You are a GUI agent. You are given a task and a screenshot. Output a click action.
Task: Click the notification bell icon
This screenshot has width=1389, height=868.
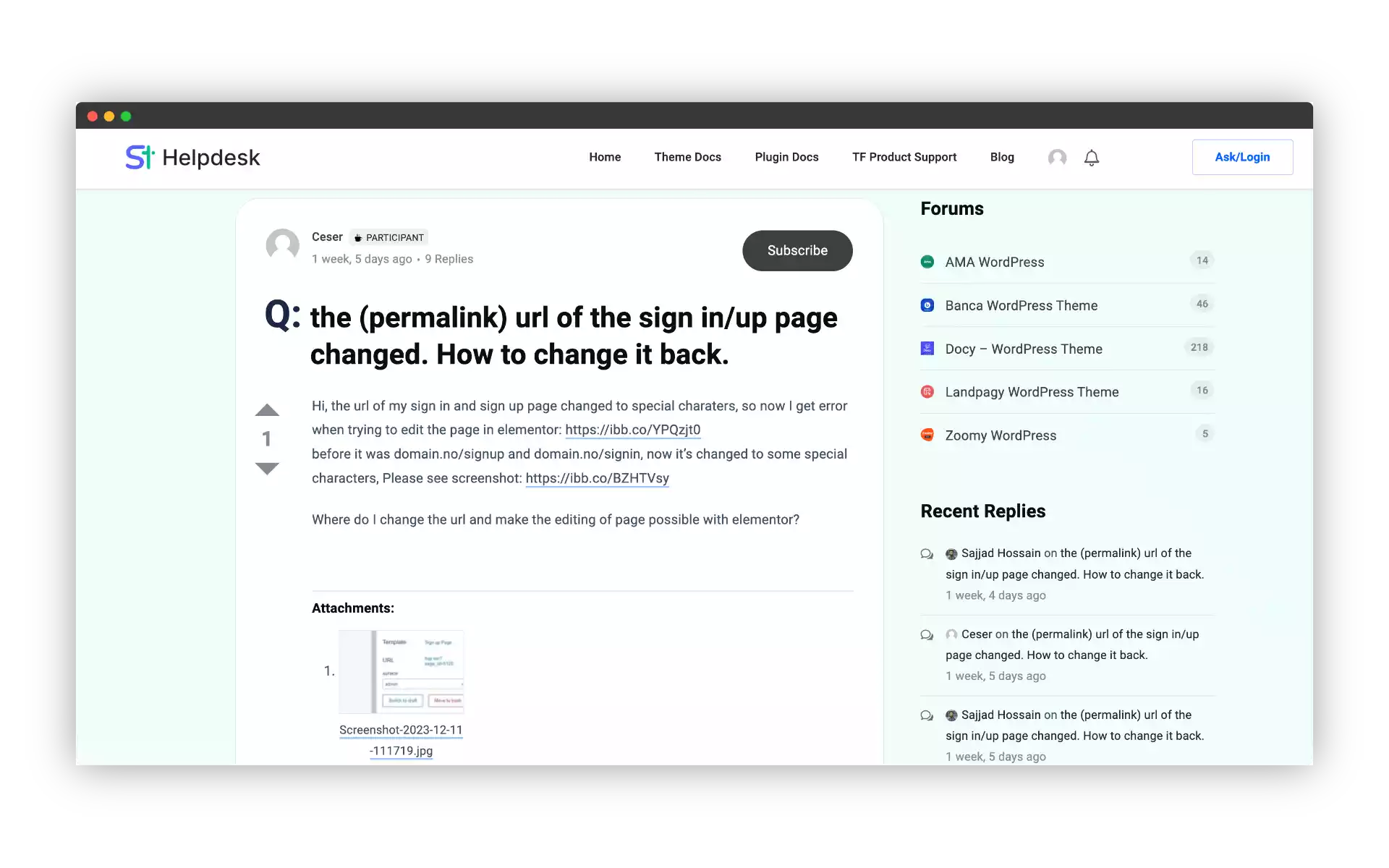coord(1091,158)
